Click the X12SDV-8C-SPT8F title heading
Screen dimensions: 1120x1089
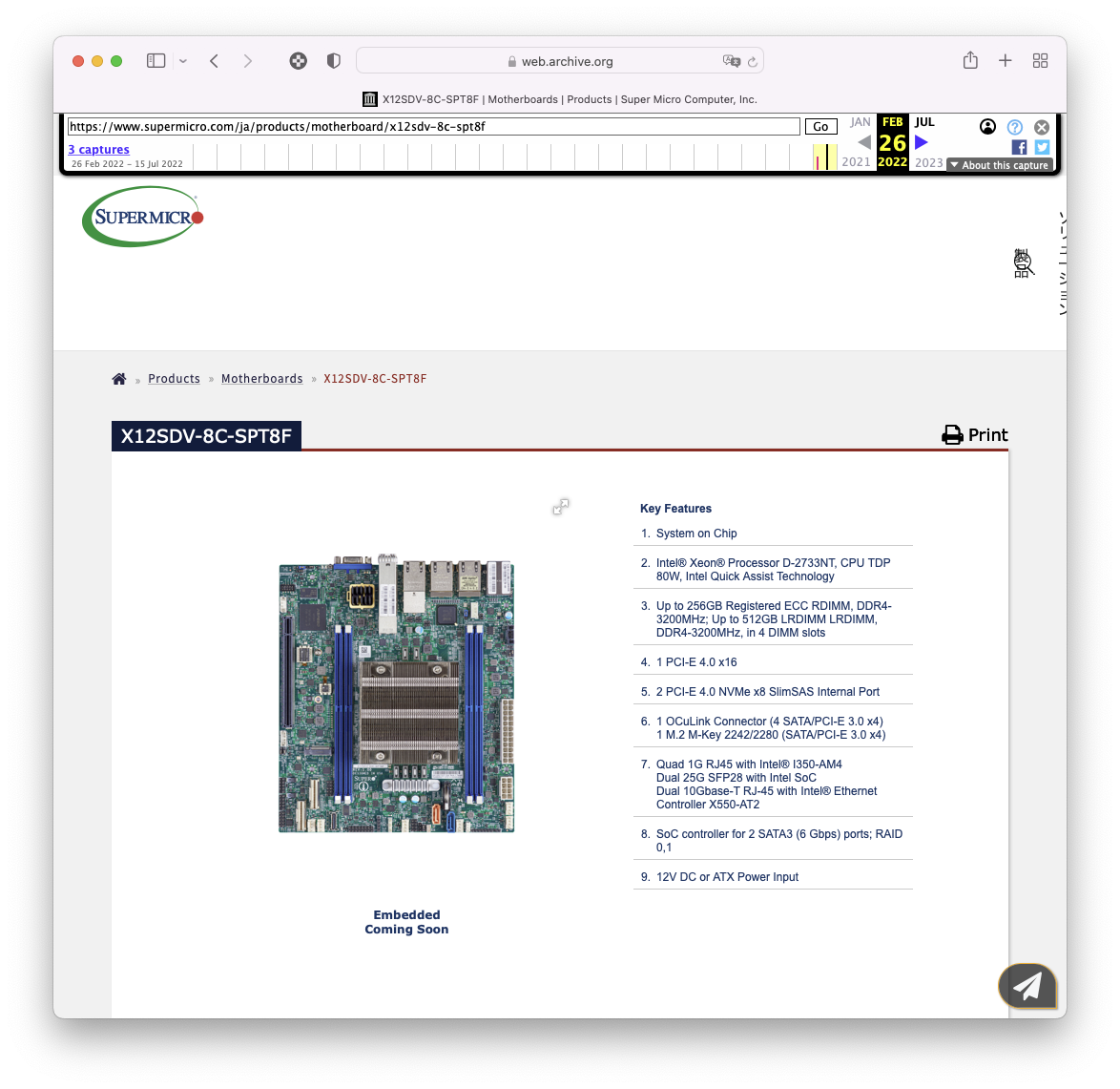(206, 436)
